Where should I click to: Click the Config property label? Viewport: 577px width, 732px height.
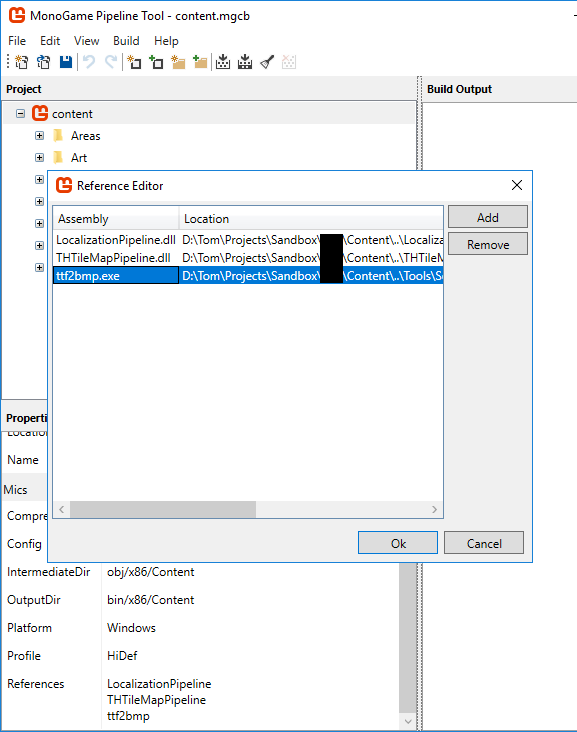[x=24, y=544]
